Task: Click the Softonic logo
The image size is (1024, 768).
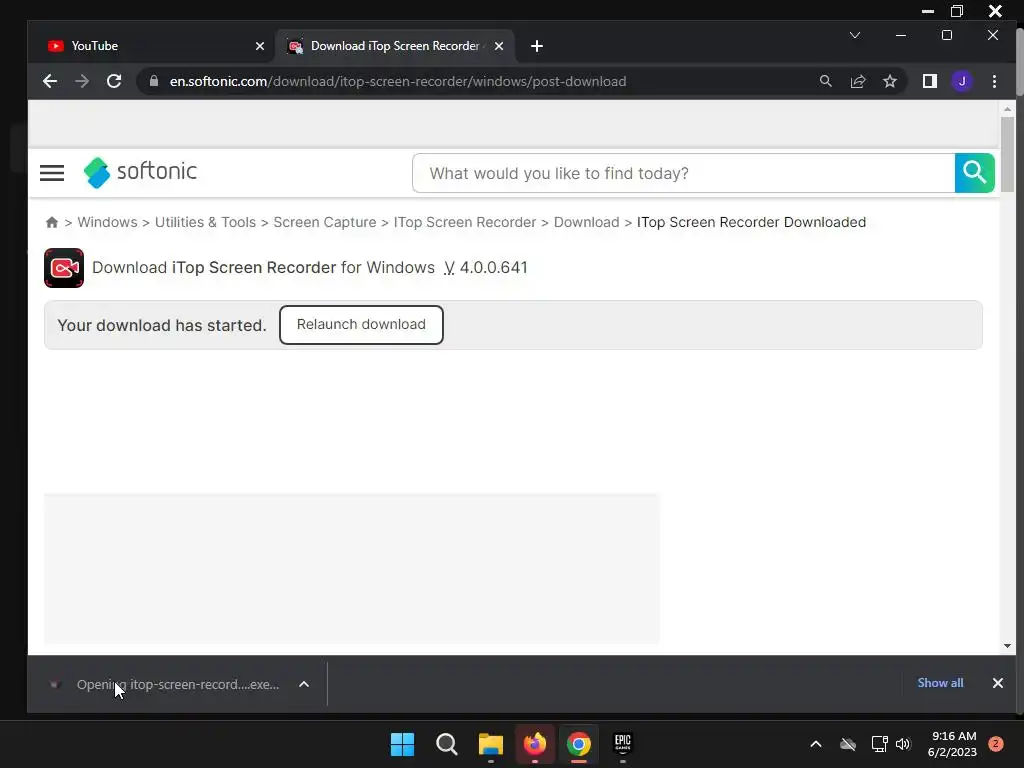Action: pyautogui.click(x=140, y=172)
